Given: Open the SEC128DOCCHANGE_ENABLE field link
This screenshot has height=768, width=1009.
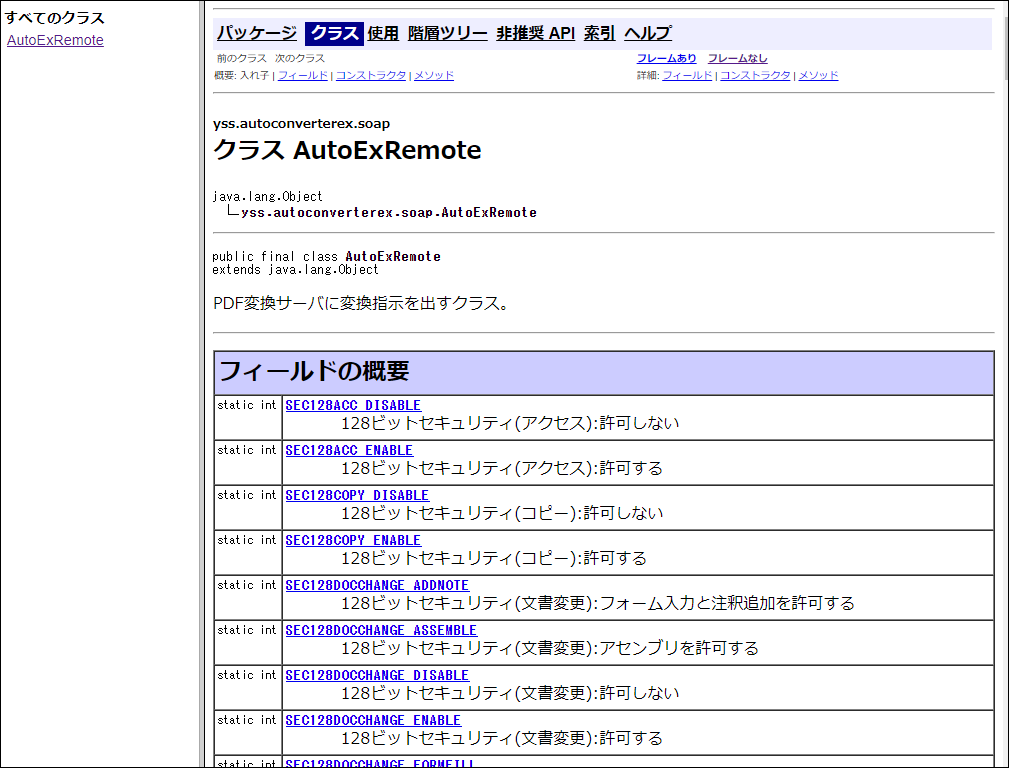Looking at the screenshot, I should coord(373,721).
